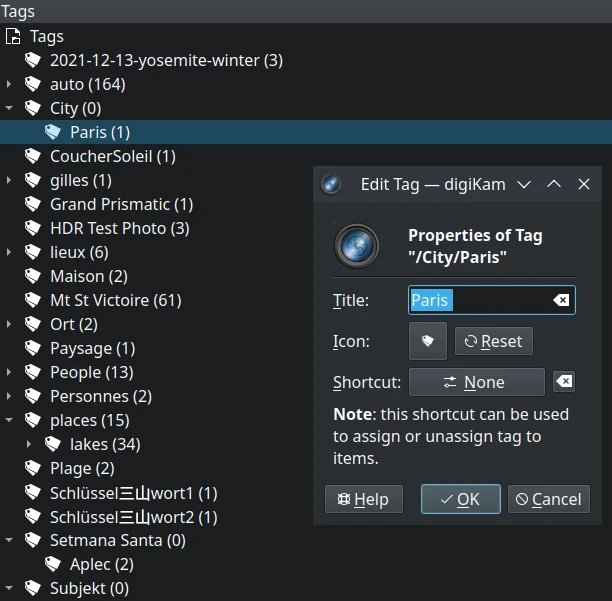Click the digiKam icon in dialog titlebar
Viewport: 612px width, 601px height.
click(x=331, y=184)
